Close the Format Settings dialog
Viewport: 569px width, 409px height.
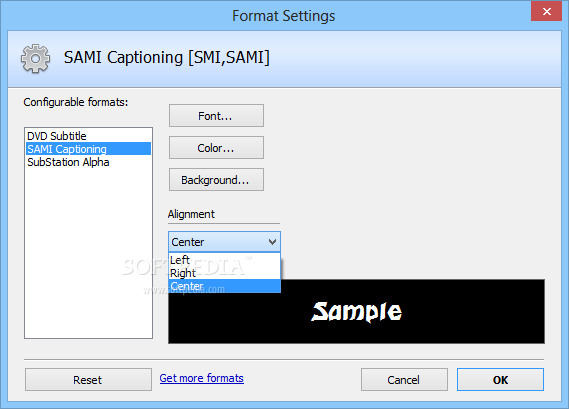(x=547, y=11)
